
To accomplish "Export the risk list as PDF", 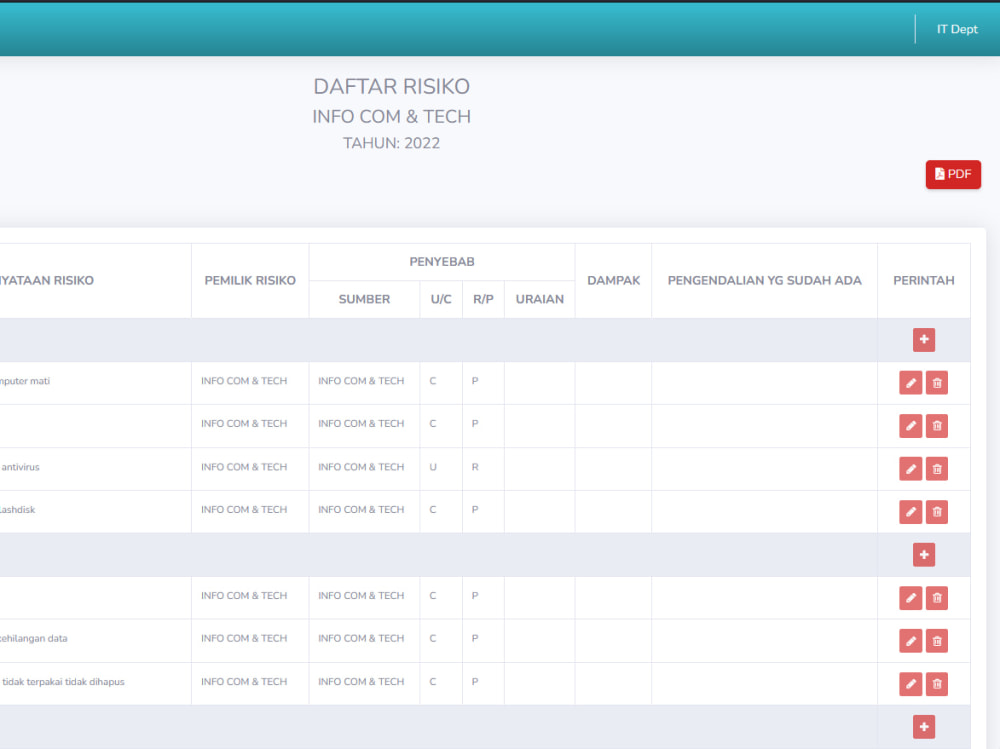I will [x=953, y=174].
